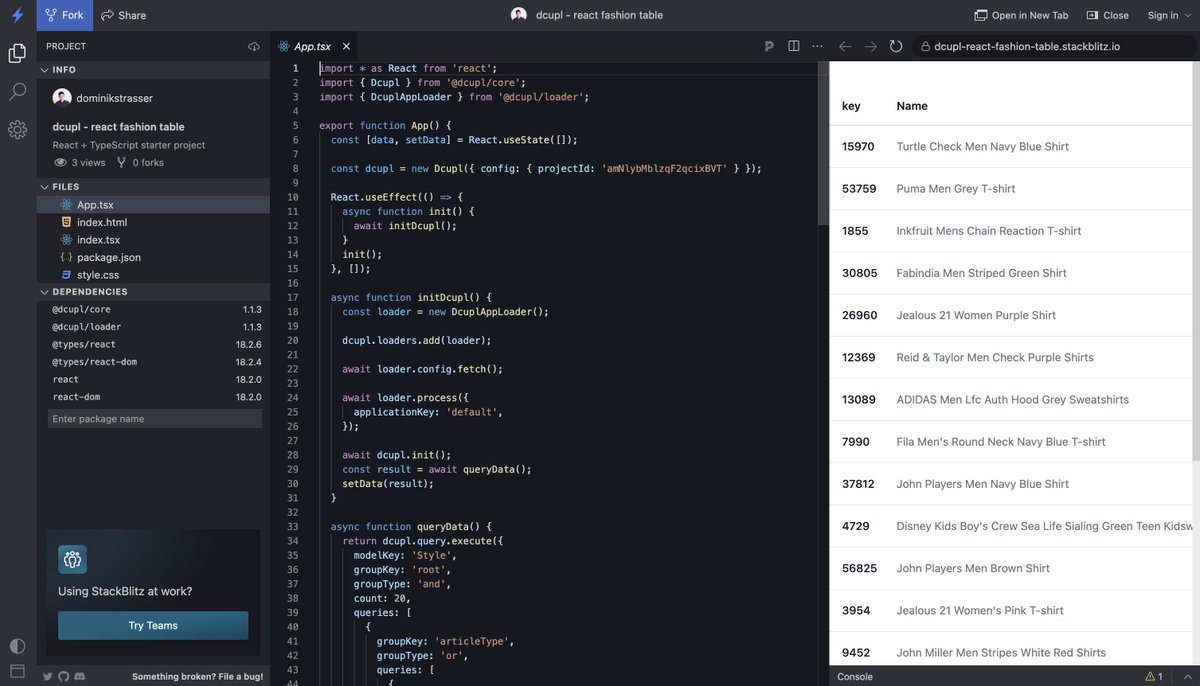Close the App.tsx editor tab
The image size is (1200, 686).
347,46
